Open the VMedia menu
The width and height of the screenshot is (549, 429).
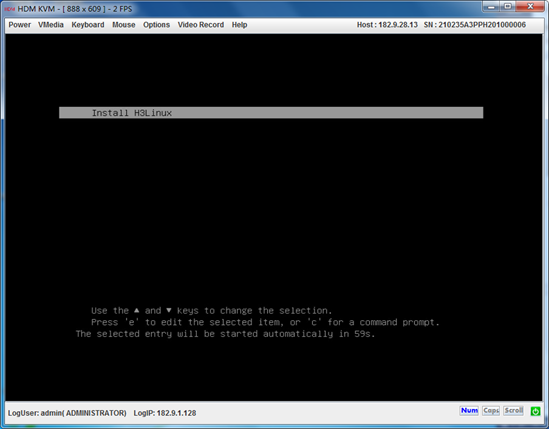(51, 25)
